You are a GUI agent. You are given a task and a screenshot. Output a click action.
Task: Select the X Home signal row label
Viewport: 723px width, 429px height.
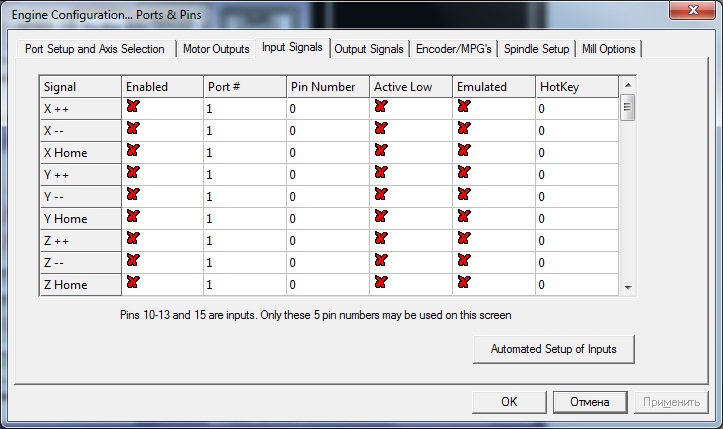80,153
